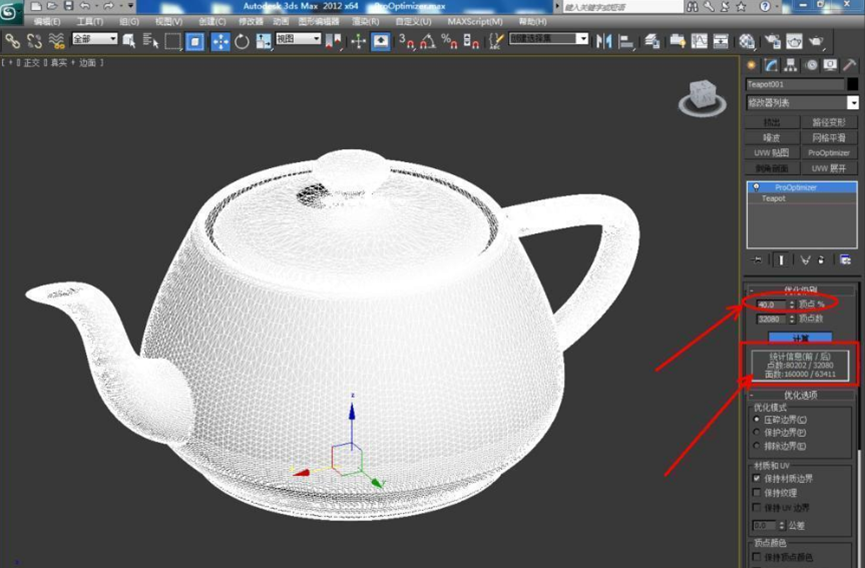865x568 pixels.
Task: Switch to the Create command panel tab
Action: (751, 65)
